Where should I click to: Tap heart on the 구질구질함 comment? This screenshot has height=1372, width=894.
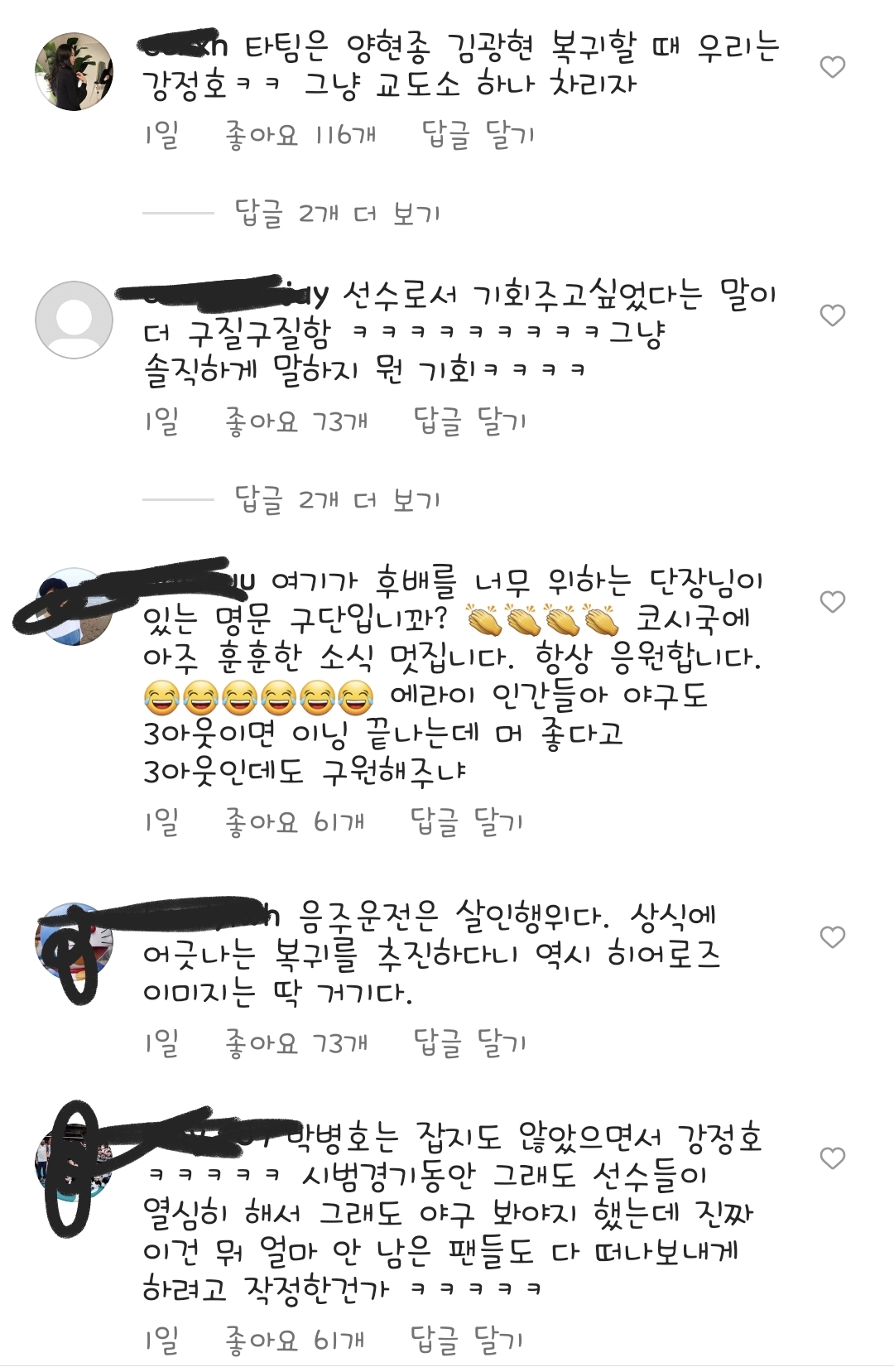click(832, 315)
